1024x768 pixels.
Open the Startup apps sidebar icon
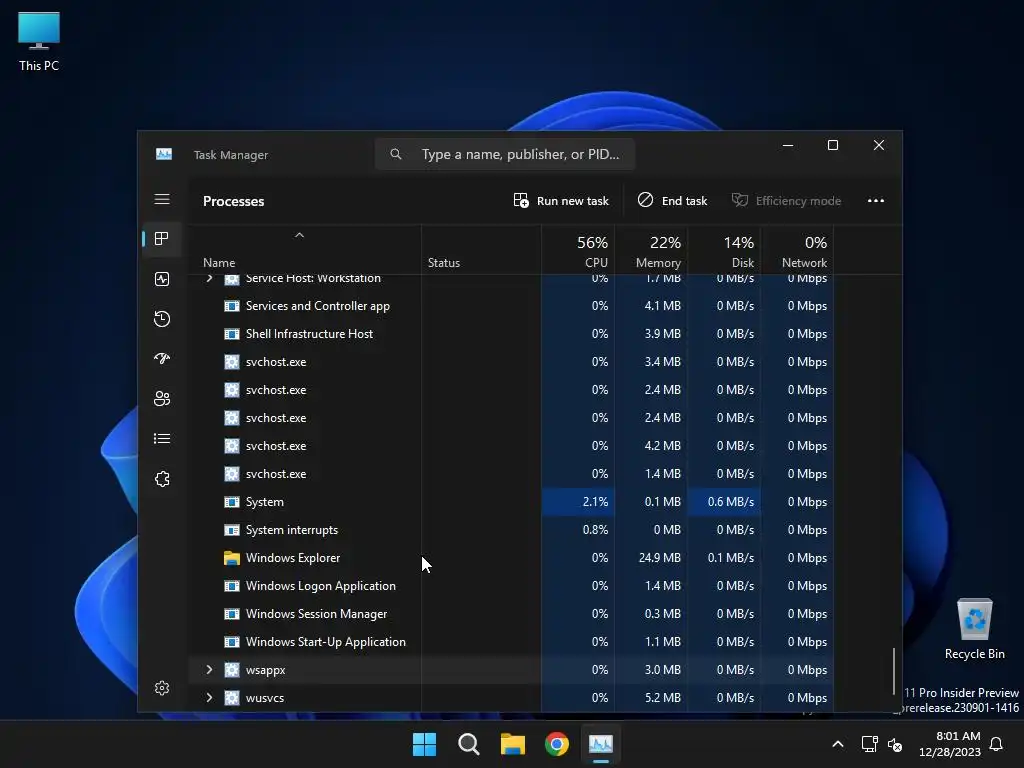point(162,359)
